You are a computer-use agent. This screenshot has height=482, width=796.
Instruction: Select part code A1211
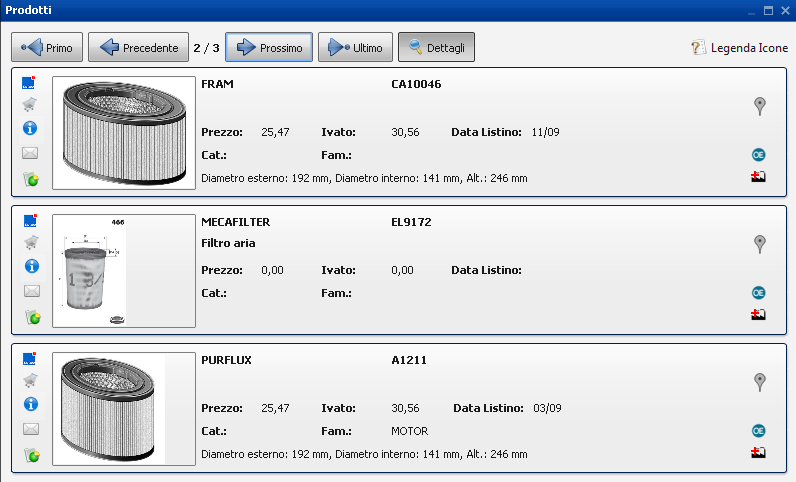[409, 360]
